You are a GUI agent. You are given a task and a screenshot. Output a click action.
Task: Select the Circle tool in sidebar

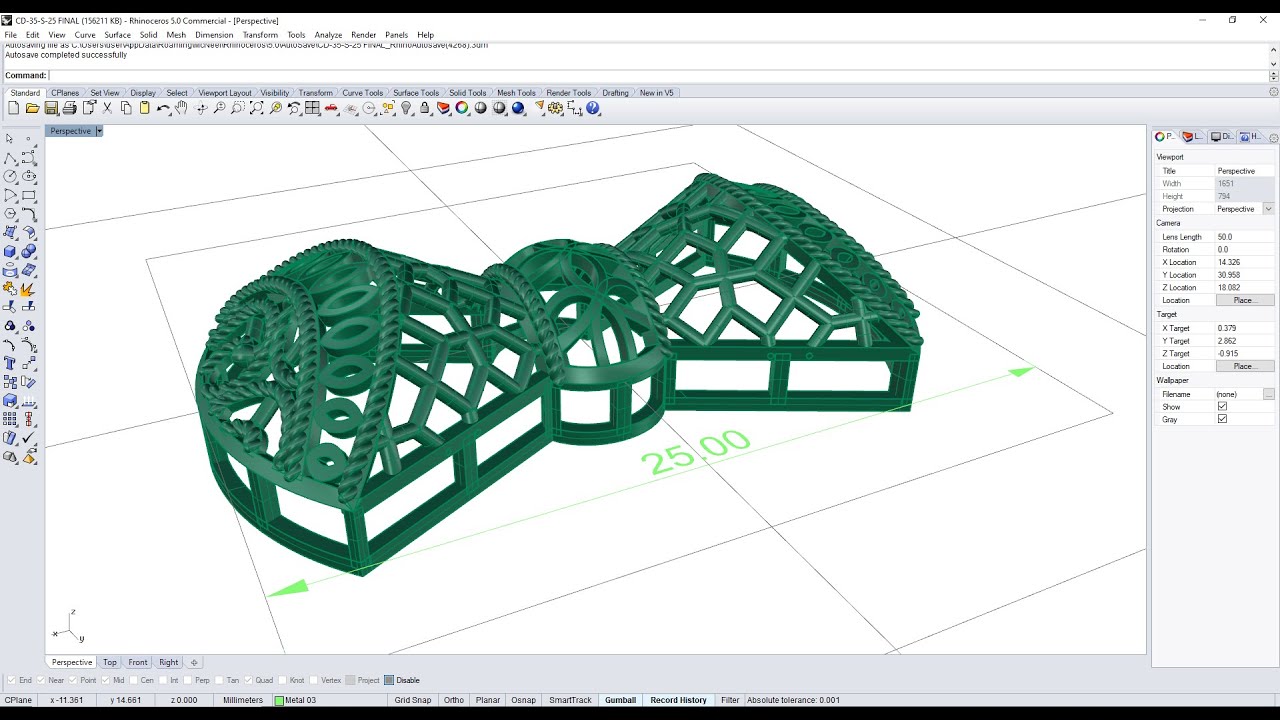pos(10,175)
